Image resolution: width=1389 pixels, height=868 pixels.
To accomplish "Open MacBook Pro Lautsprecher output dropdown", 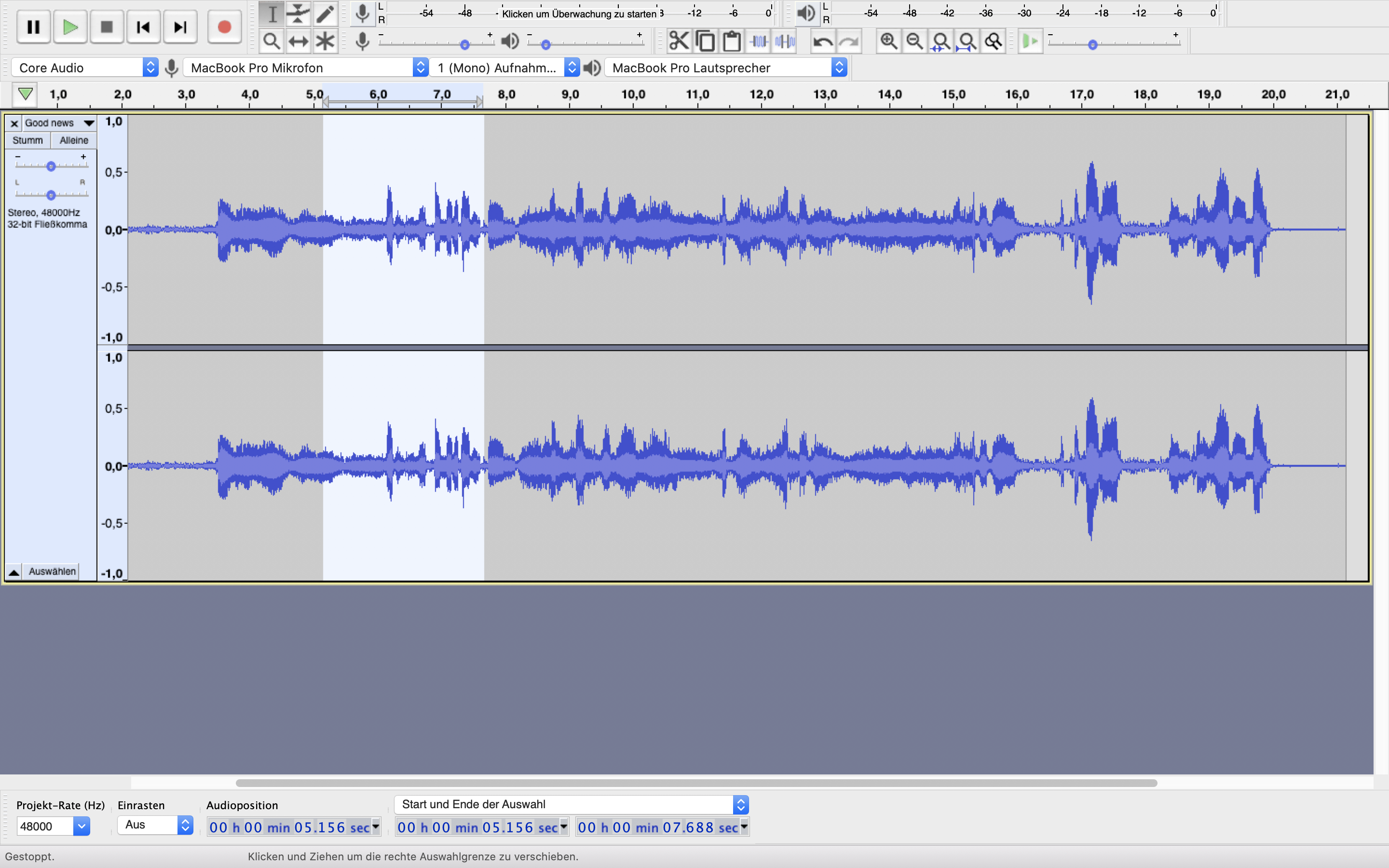I will (x=726, y=68).
